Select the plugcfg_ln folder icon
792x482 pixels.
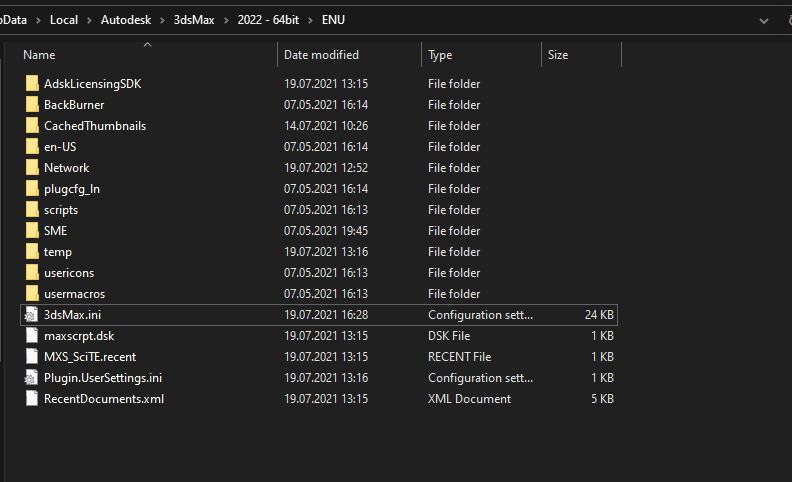(32, 188)
